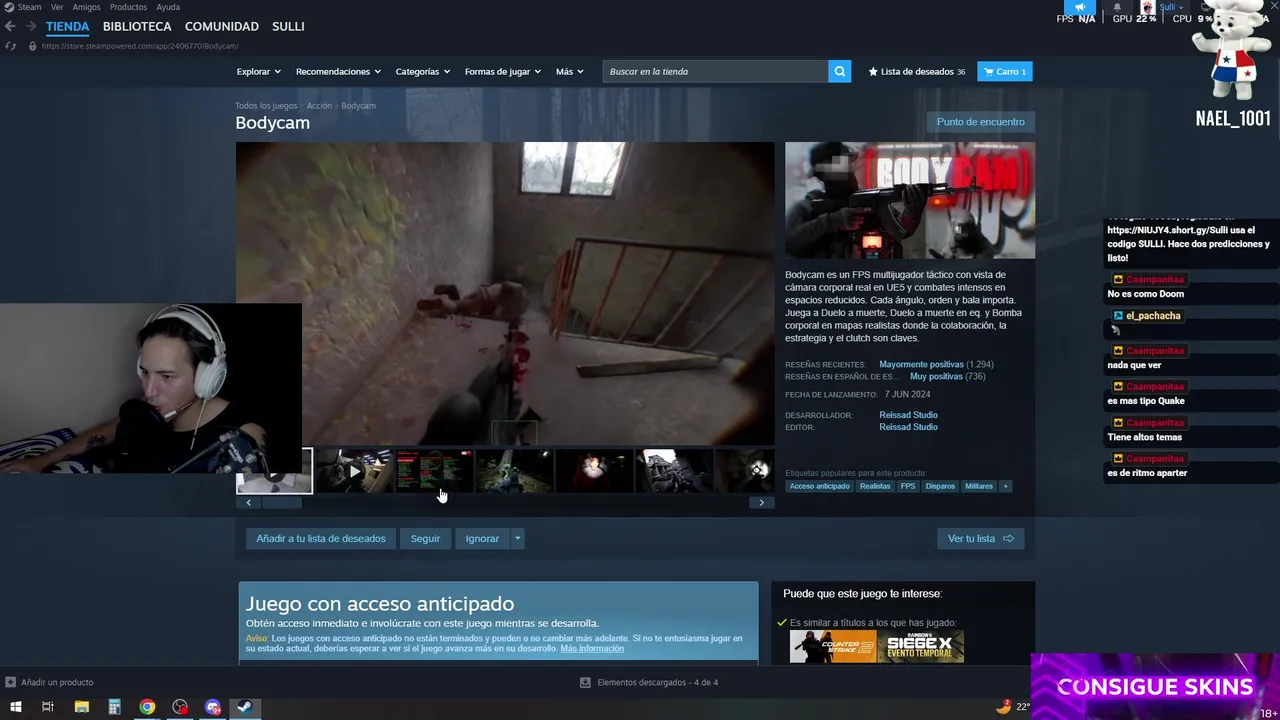Viewport: 1280px width, 720px height.
Task: Switch to the SULLI profile tab
Action: point(288,26)
